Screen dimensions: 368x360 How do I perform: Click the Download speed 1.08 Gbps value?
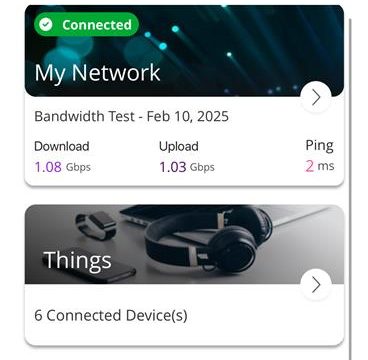62,167
